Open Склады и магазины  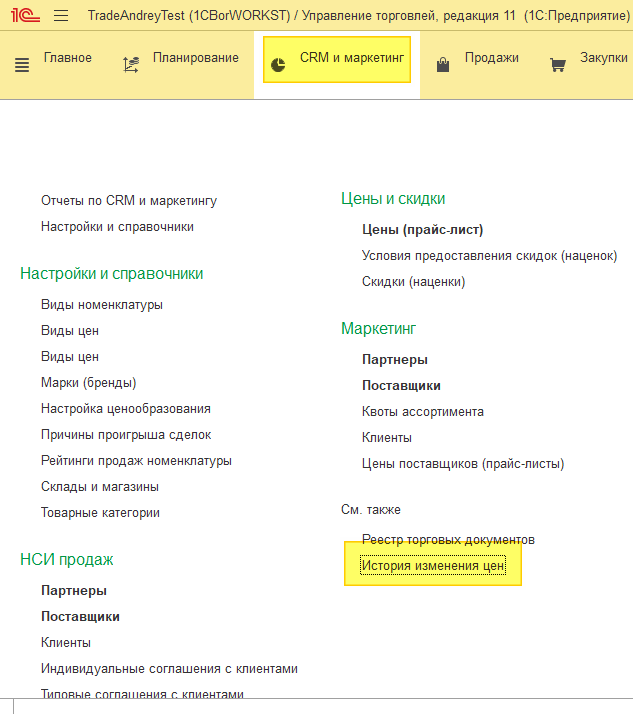(100, 487)
